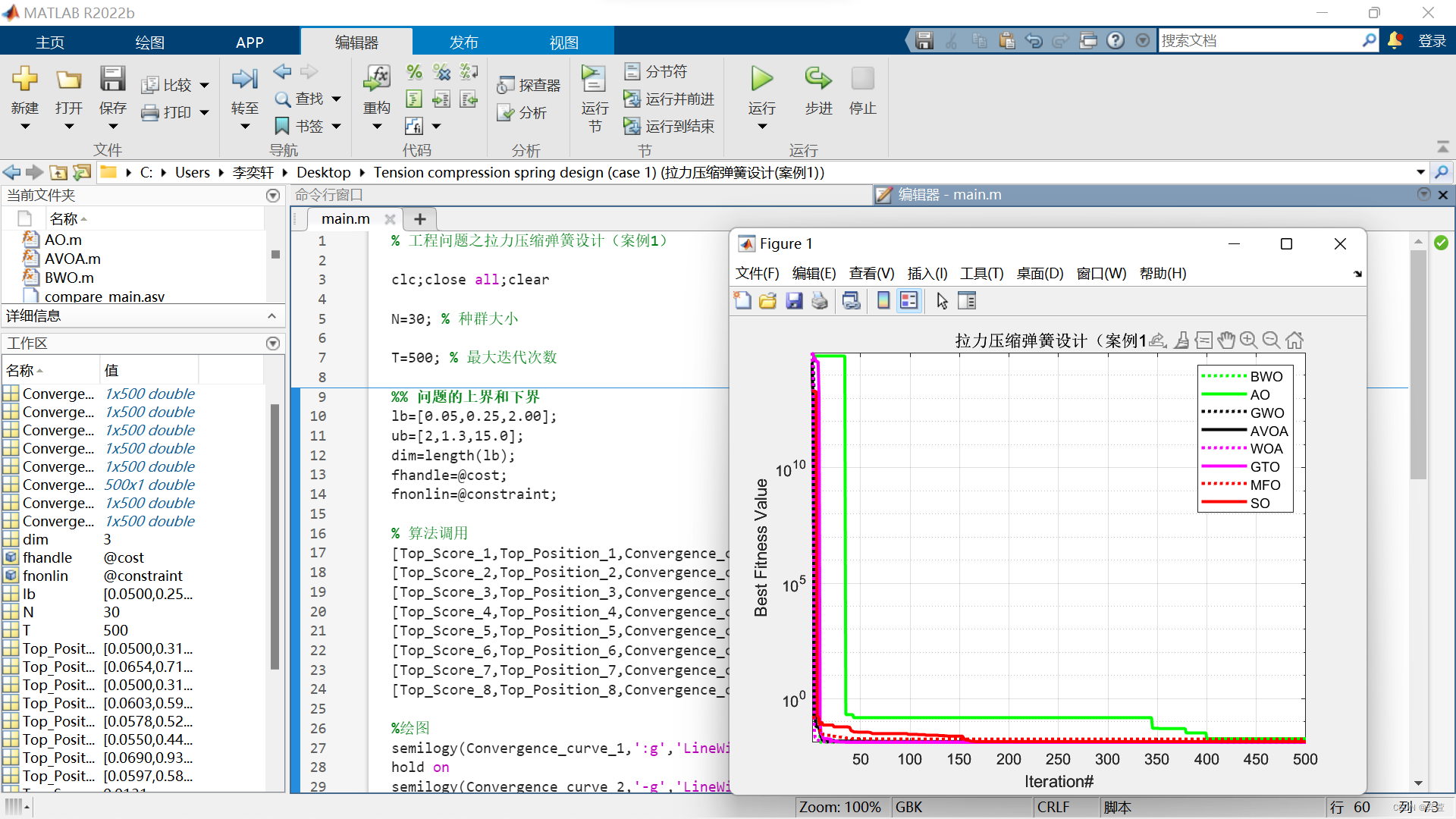Click the decrease indent icon

point(469,99)
